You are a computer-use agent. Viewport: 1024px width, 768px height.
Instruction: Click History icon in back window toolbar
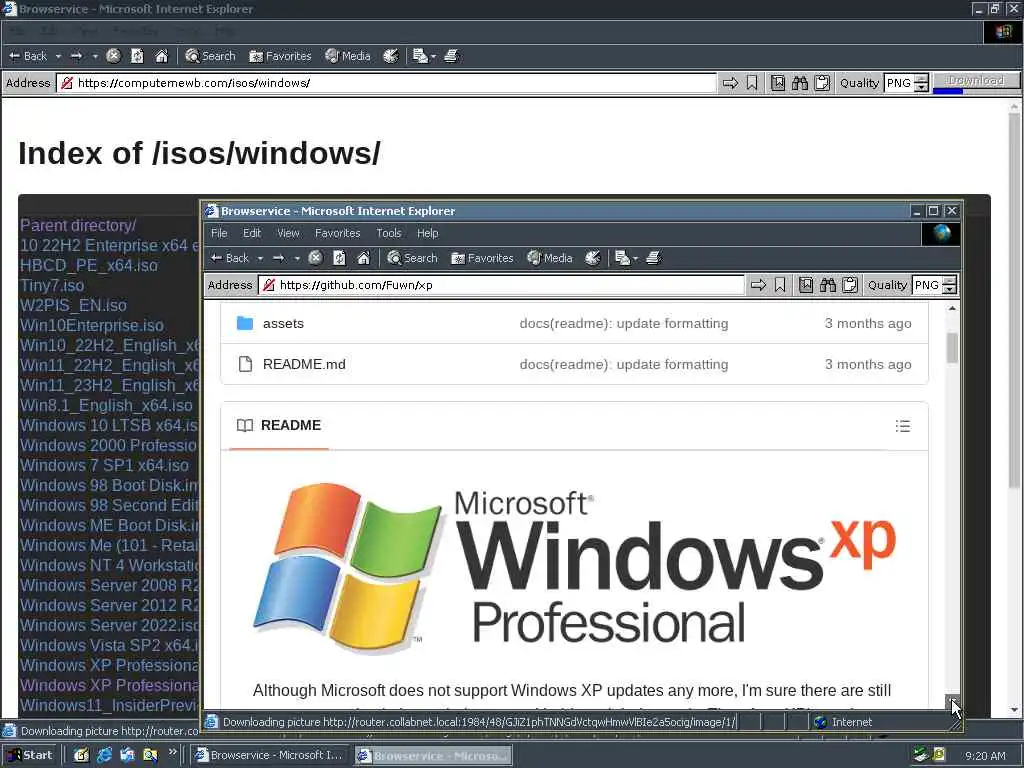point(391,56)
